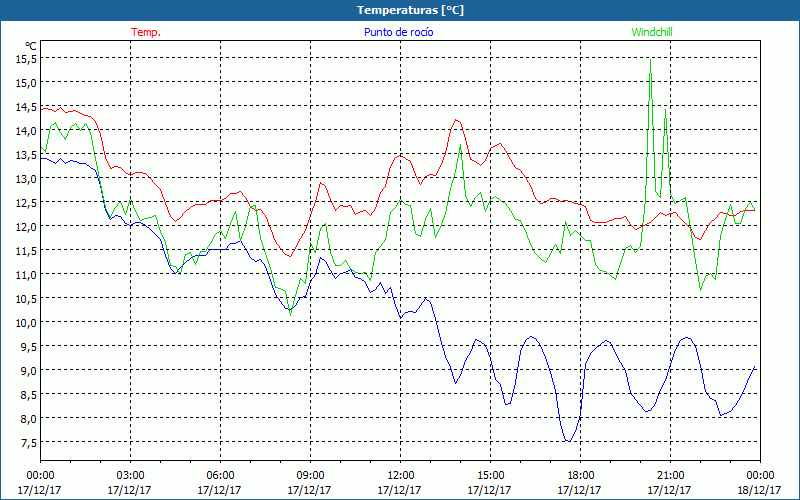
Task: Click the 09:00 time axis label
Action: [310, 476]
